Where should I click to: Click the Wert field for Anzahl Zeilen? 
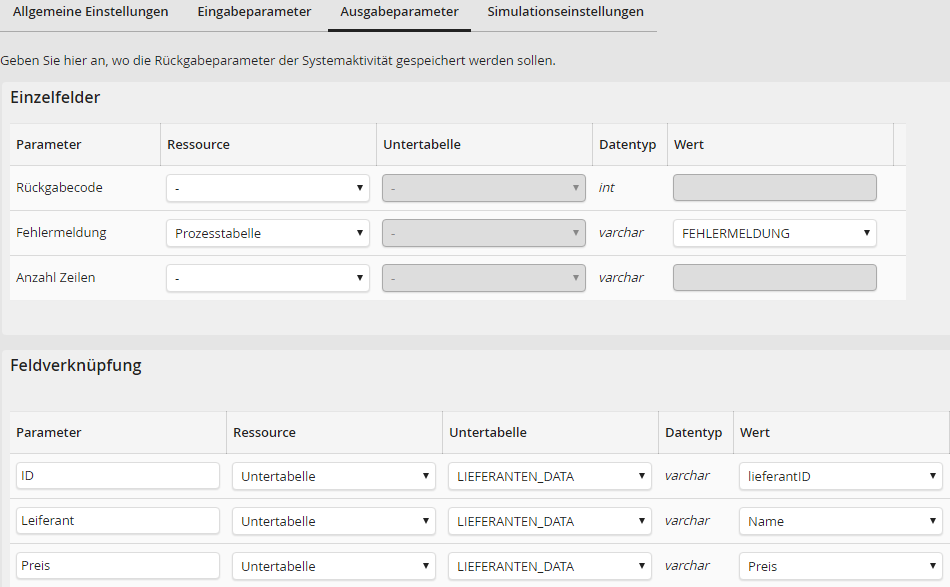tap(774, 278)
